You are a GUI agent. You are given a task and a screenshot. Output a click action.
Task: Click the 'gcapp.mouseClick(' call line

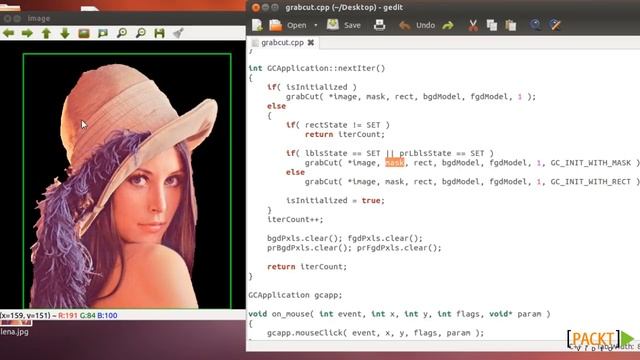point(376,333)
